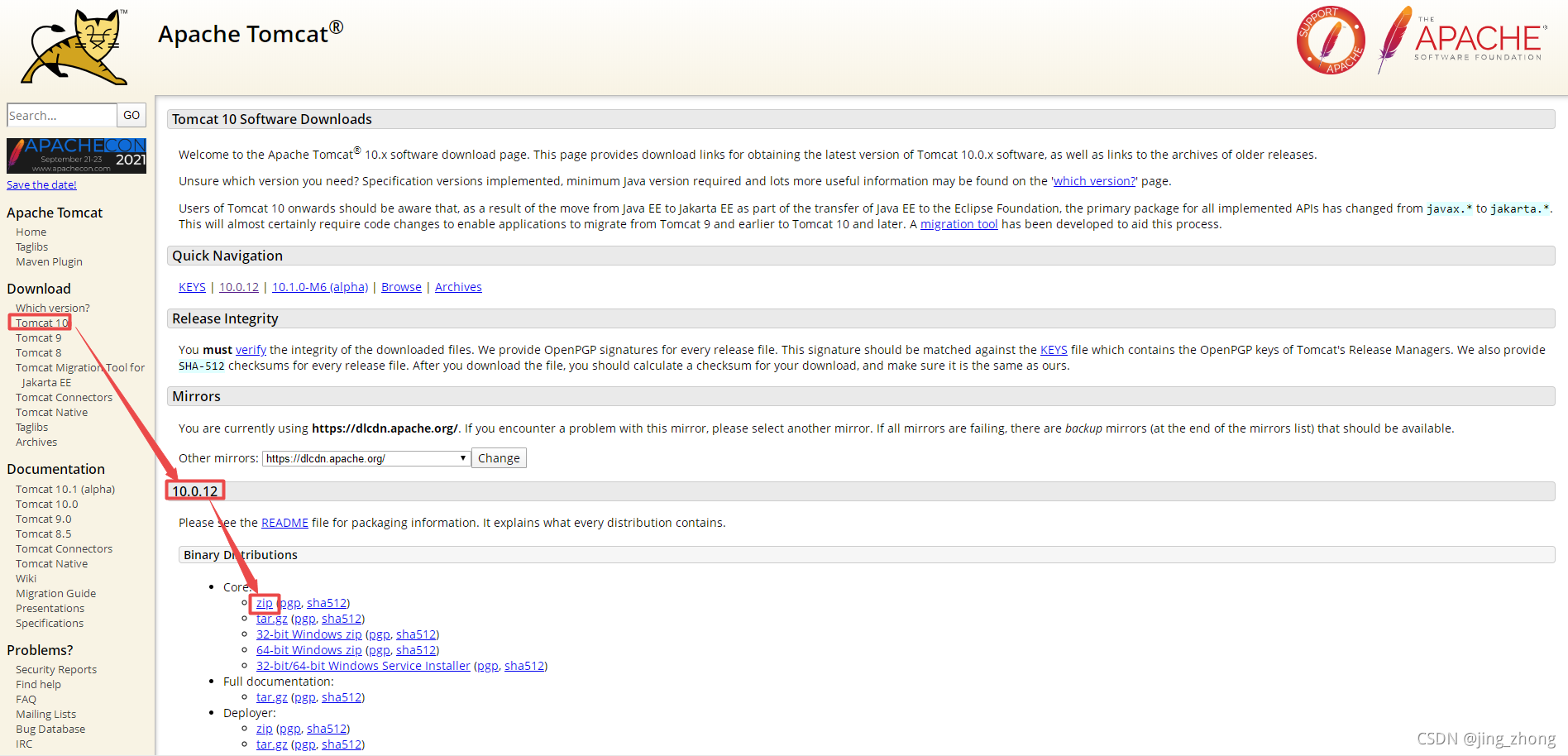Screen dimensions: 1568x756
Task: Open the README link
Action: pos(284,523)
